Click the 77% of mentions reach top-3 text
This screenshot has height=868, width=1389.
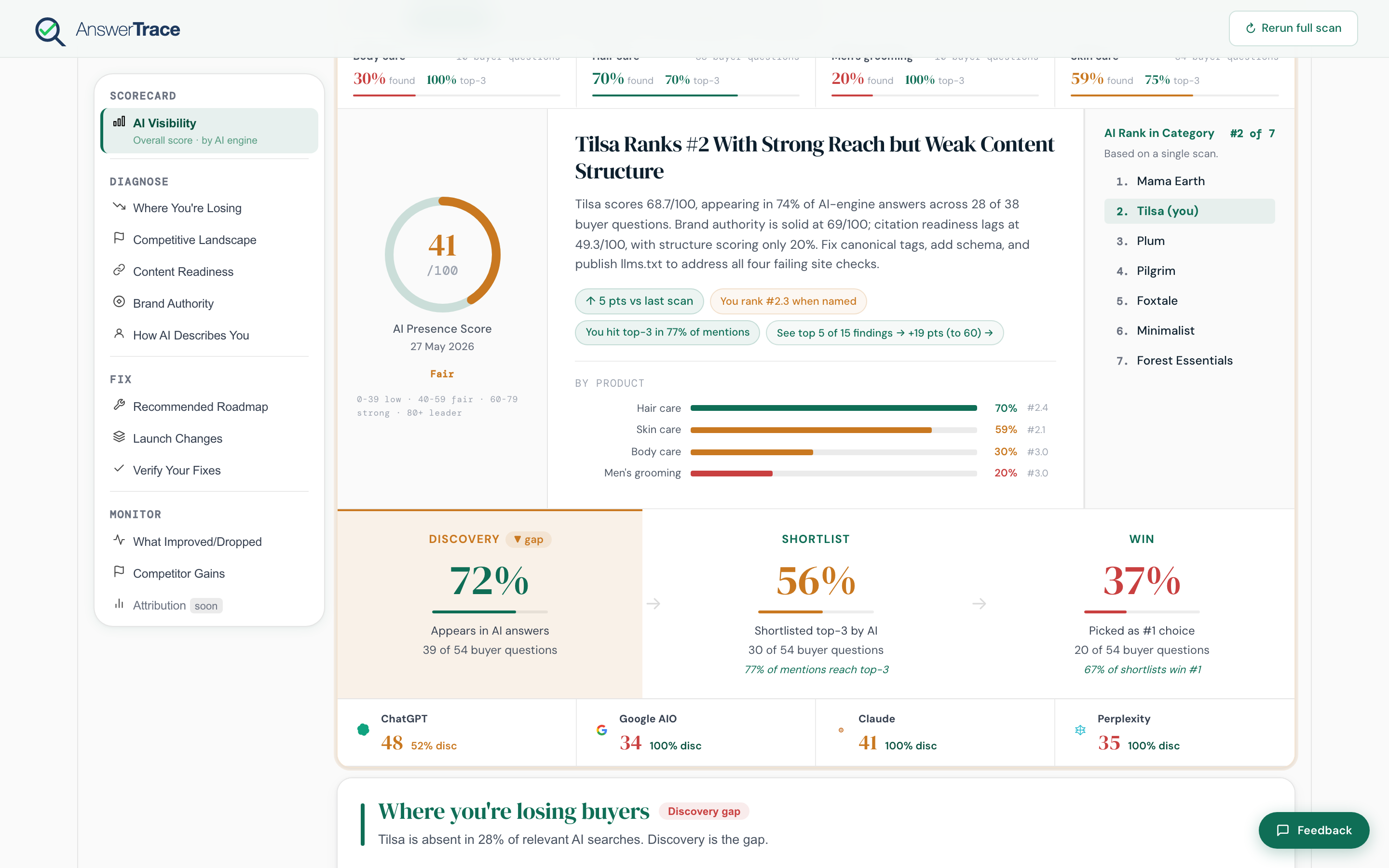(816, 669)
